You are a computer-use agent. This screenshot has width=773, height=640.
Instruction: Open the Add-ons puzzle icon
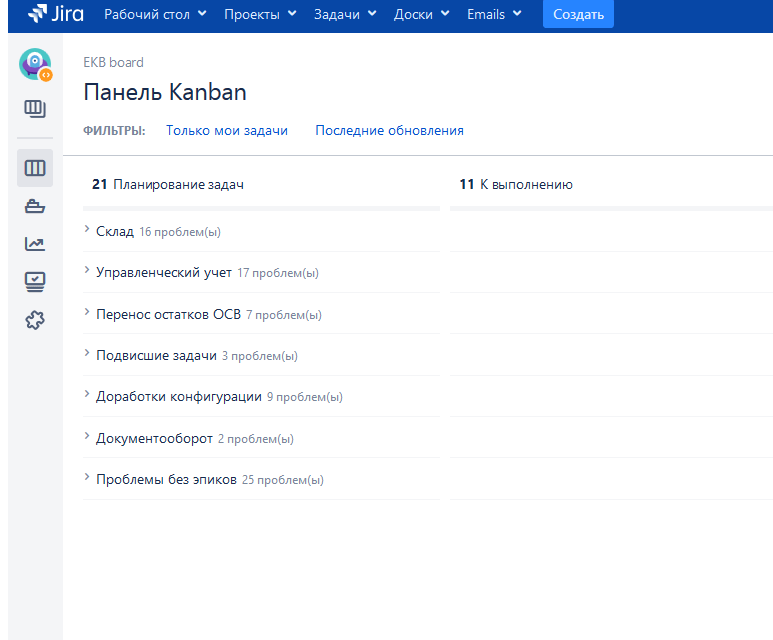pos(35,320)
